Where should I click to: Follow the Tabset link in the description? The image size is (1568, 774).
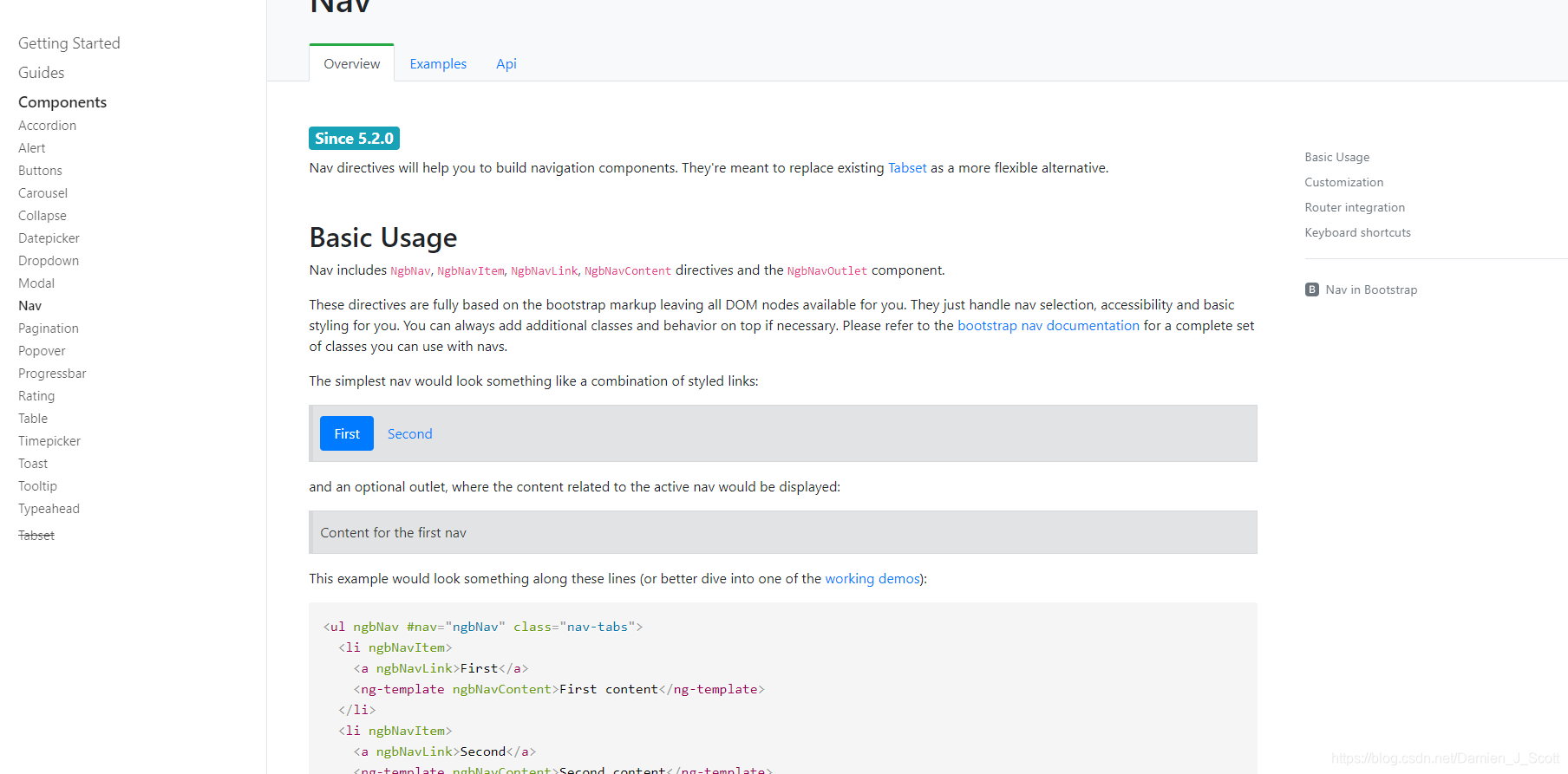click(907, 168)
